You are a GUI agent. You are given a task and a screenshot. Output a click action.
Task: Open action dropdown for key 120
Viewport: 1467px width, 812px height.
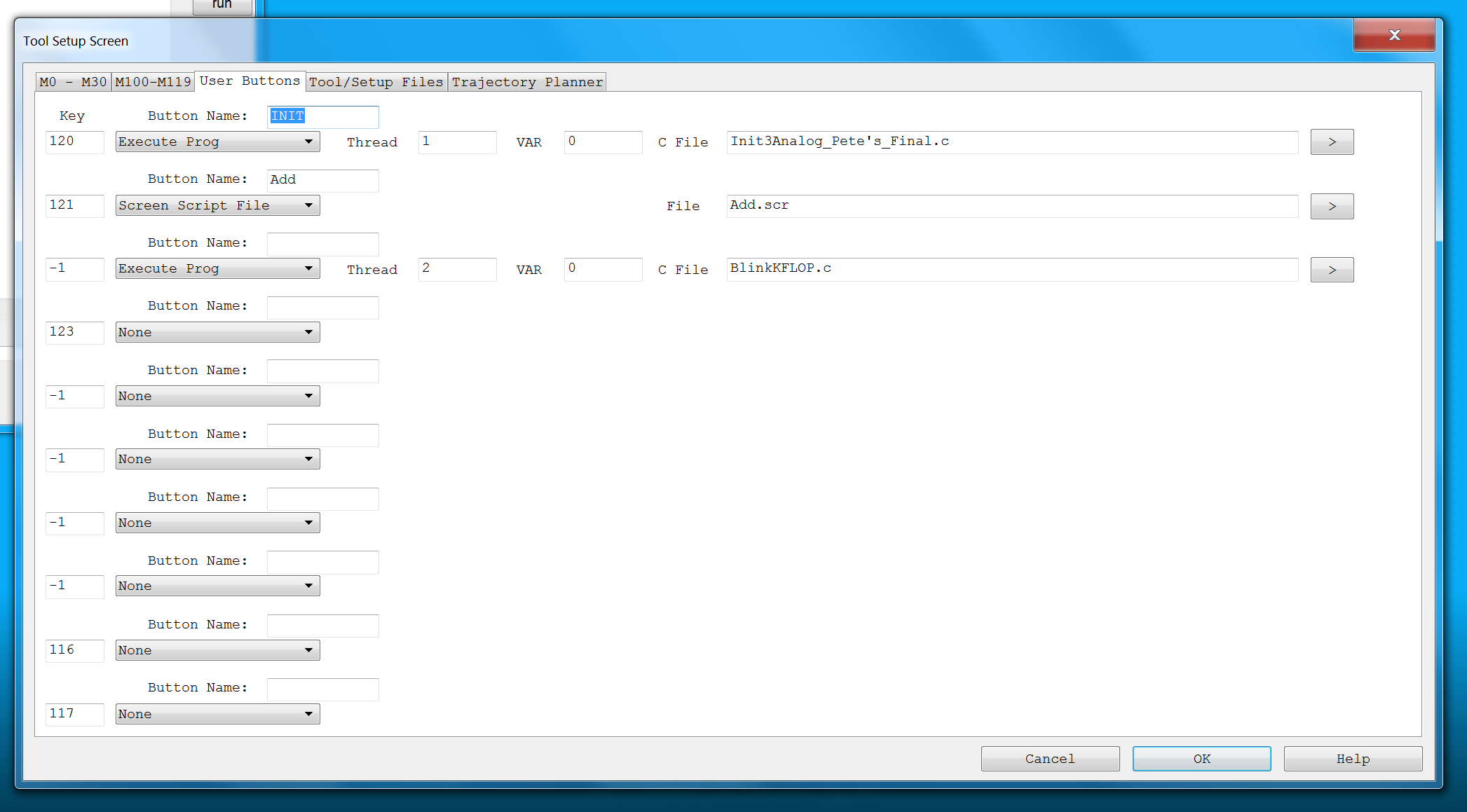(217, 142)
